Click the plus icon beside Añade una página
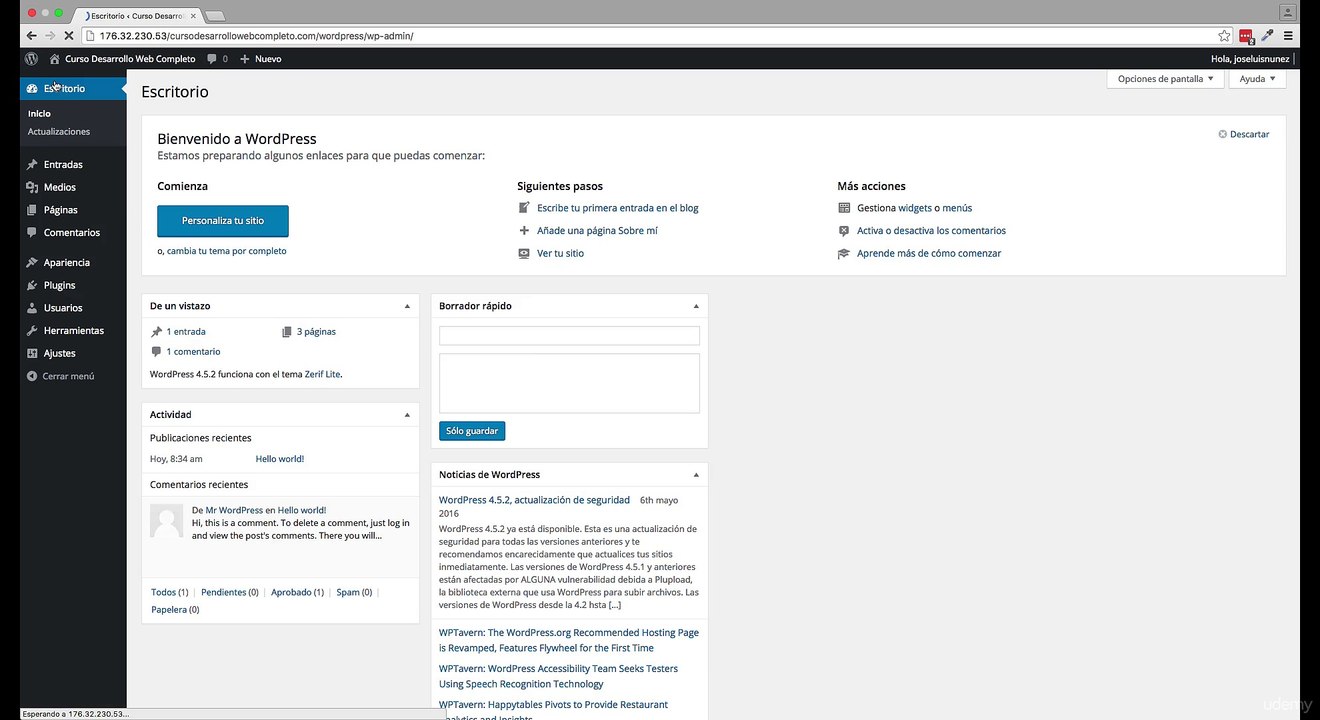 click(x=524, y=231)
